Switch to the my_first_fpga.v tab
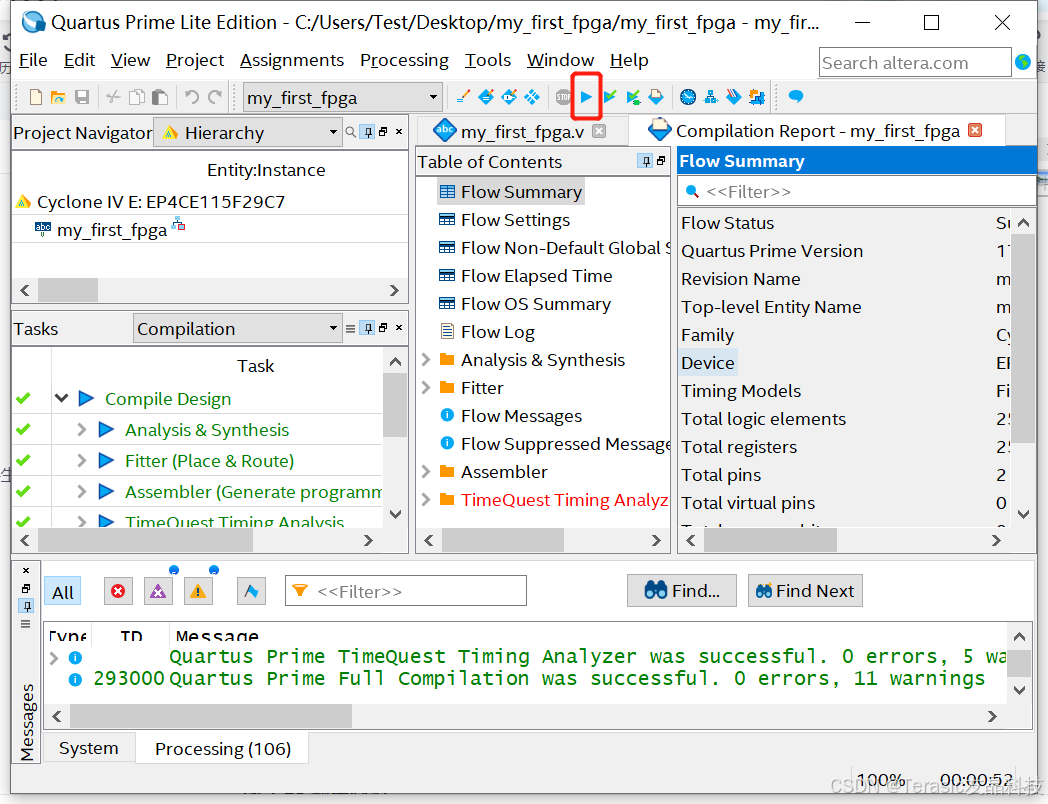The image size is (1048, 804). [x=521, y=132]
